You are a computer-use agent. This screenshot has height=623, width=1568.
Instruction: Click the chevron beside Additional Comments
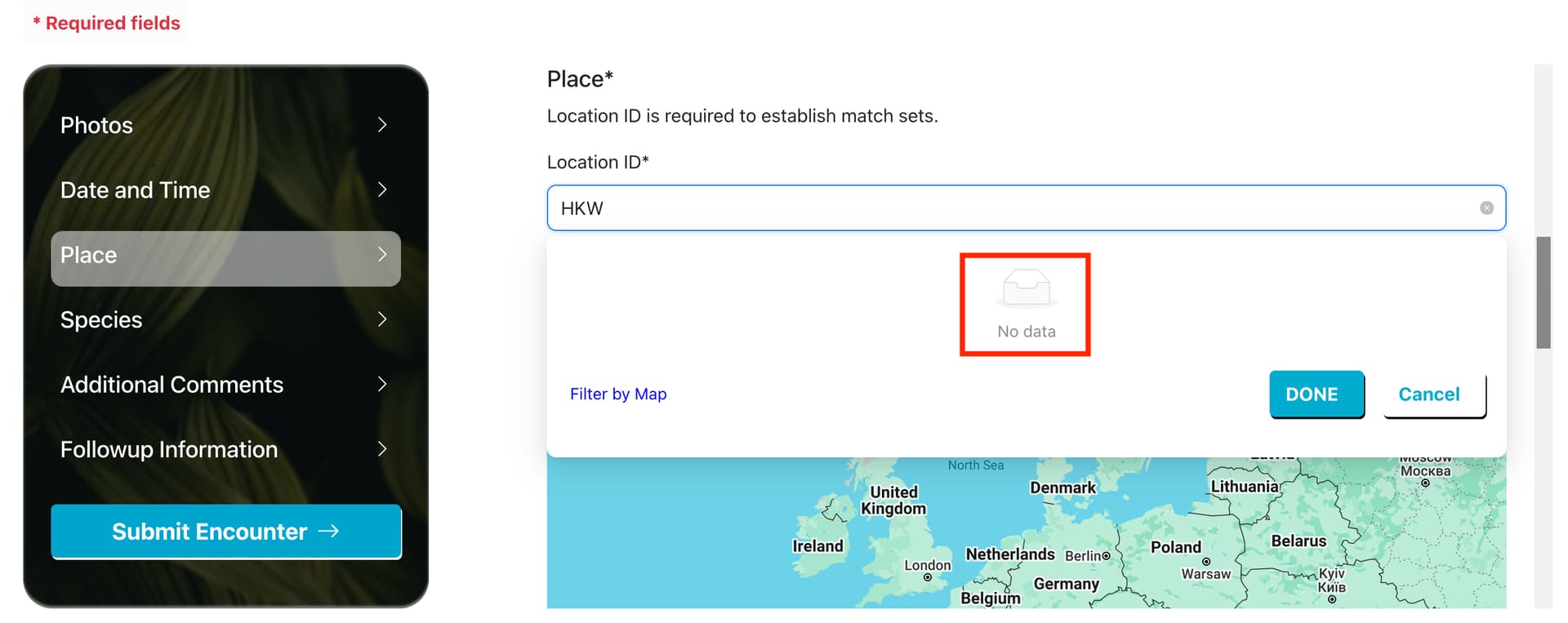pos(382,384)
